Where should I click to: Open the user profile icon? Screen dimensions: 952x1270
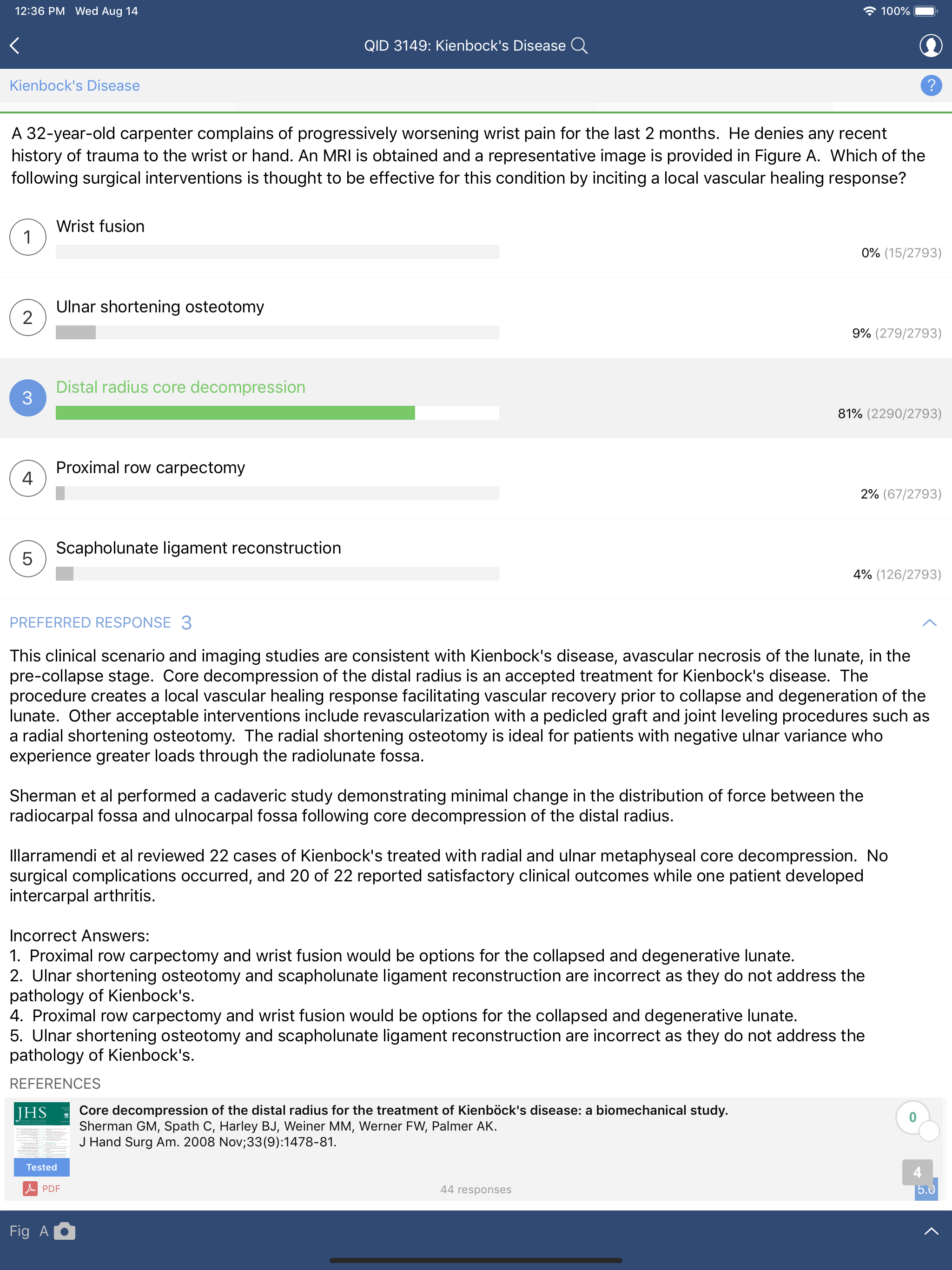[932, 46]
